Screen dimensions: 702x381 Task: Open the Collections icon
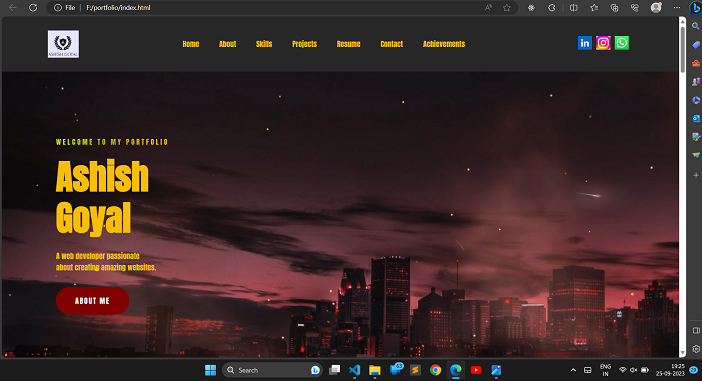614,8
